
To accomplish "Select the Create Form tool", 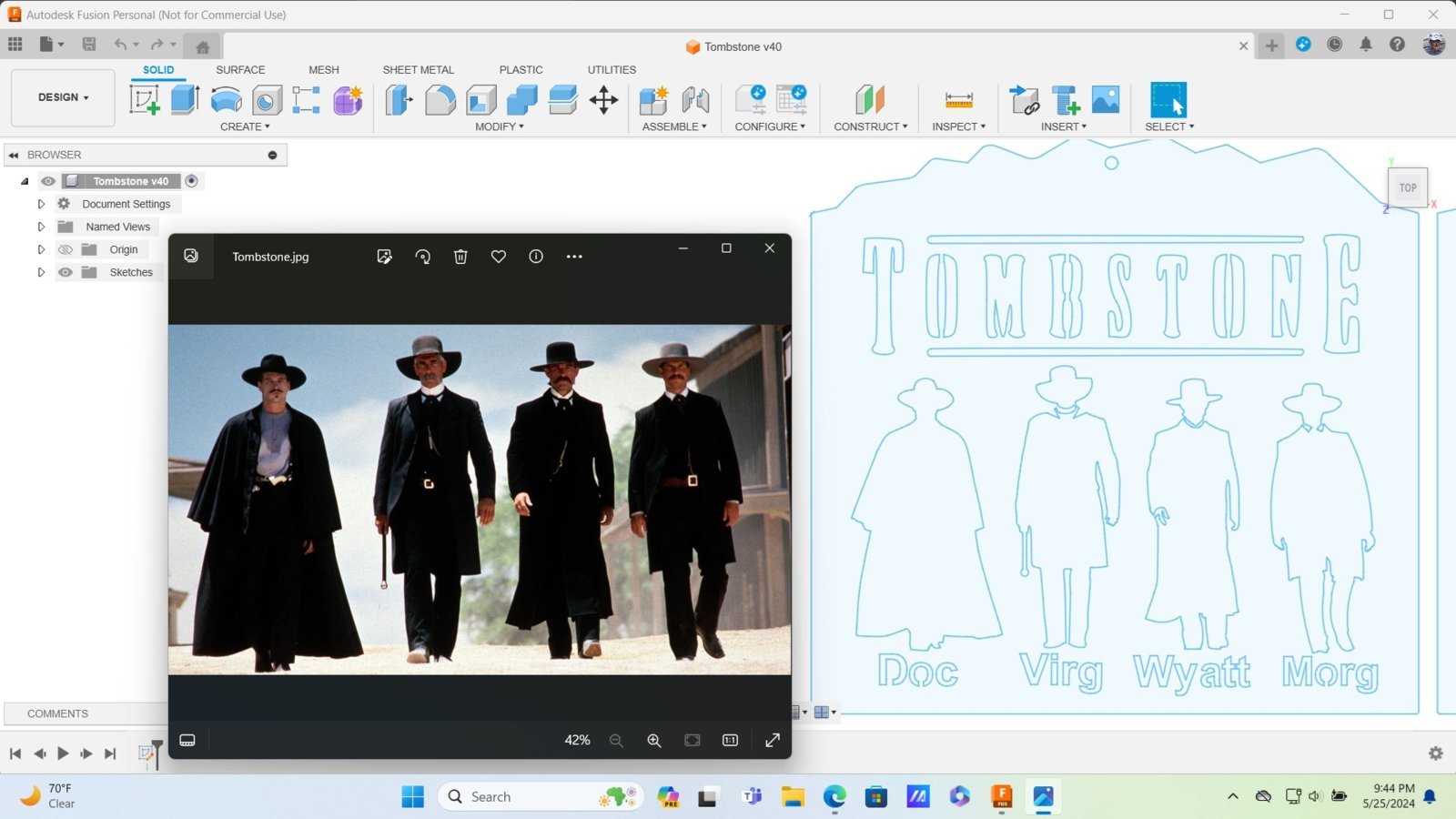I will (348, 99).
